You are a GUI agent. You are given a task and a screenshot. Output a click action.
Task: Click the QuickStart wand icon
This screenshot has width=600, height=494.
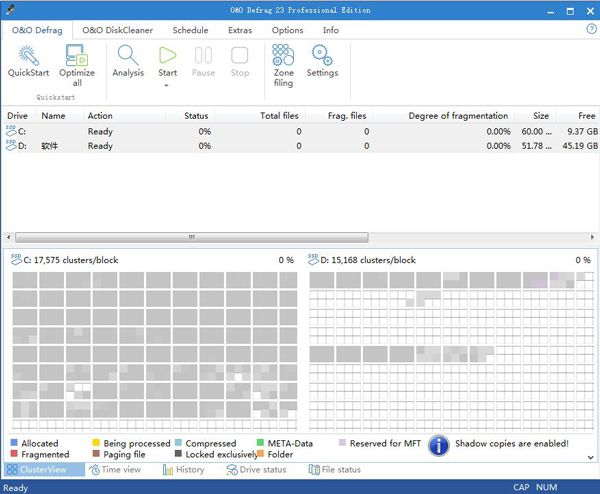click(28, 55)
